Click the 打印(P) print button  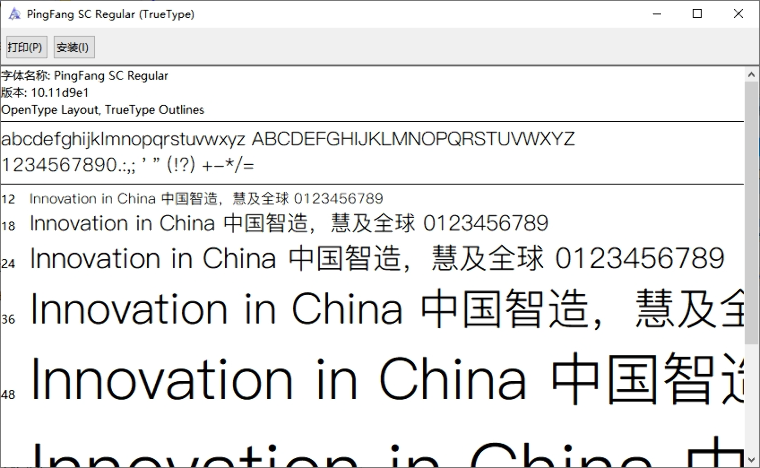tap(26, 47)
